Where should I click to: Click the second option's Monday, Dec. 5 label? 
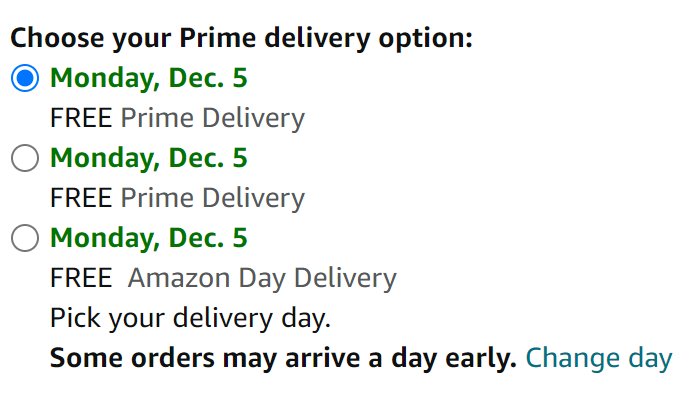point(149,158)
